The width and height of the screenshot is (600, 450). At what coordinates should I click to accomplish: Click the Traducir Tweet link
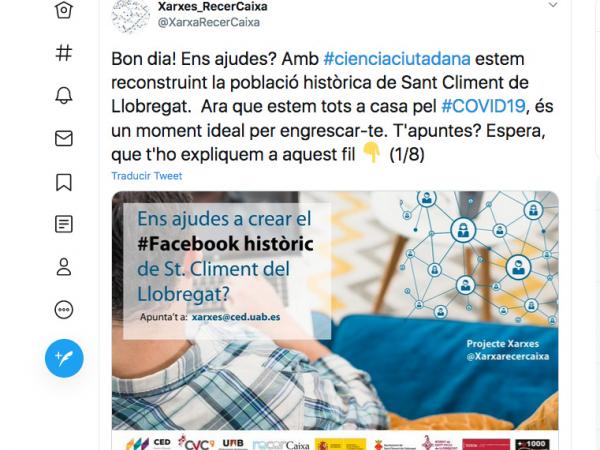(147, 176)
